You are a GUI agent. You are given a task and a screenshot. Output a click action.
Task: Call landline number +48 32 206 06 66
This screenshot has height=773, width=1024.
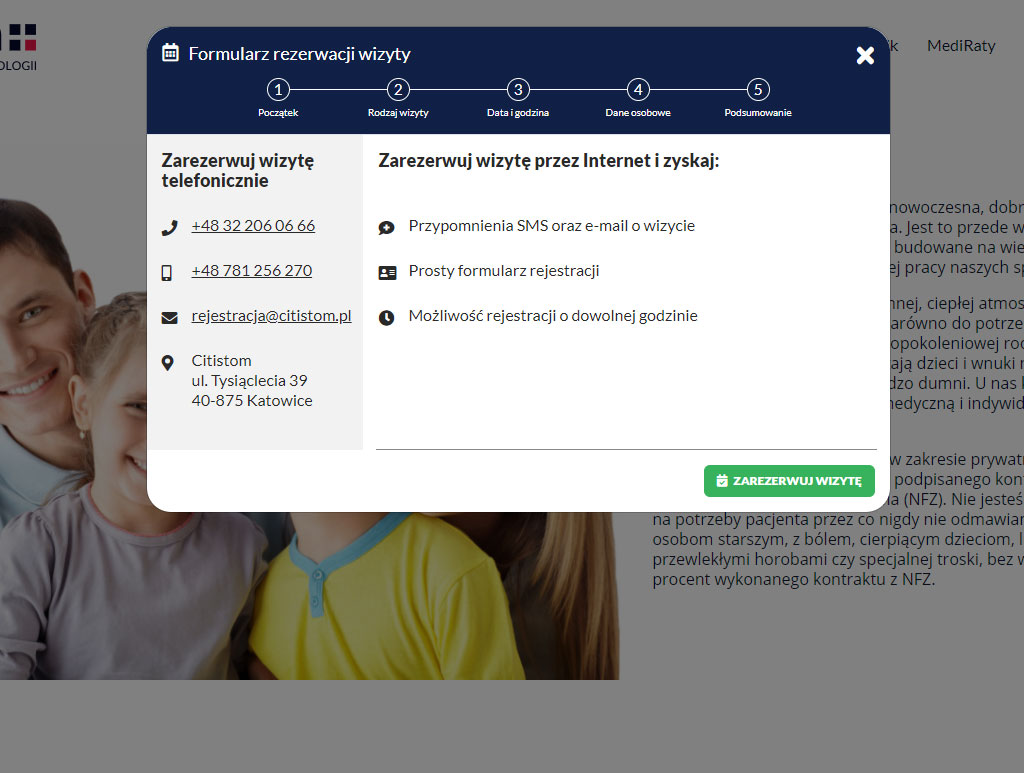click(253, 226)
